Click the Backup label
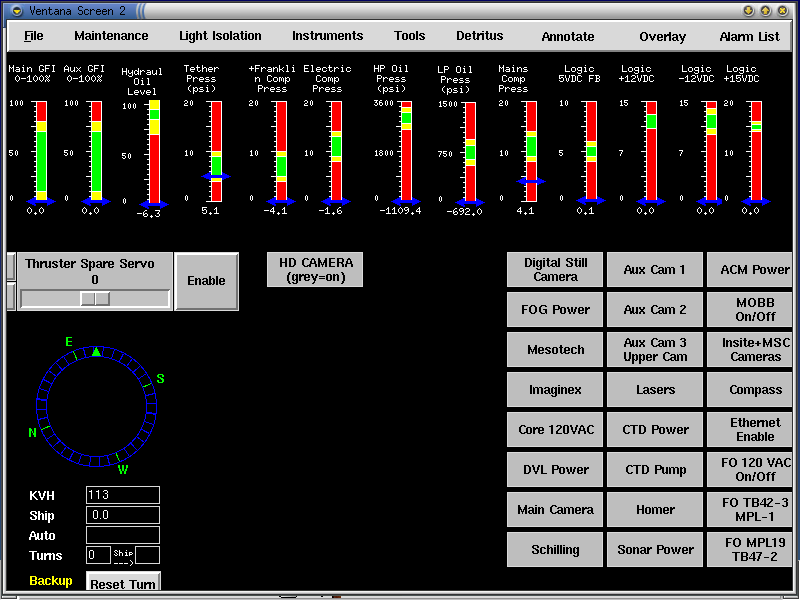Viewport: 800px width, 600px height. coord(51,581)
